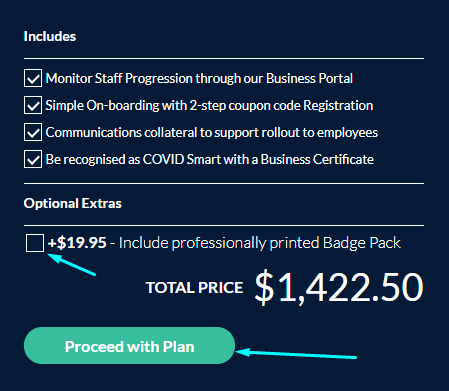Tick the Badge Pack optional extra checkbox

point(35,243)
